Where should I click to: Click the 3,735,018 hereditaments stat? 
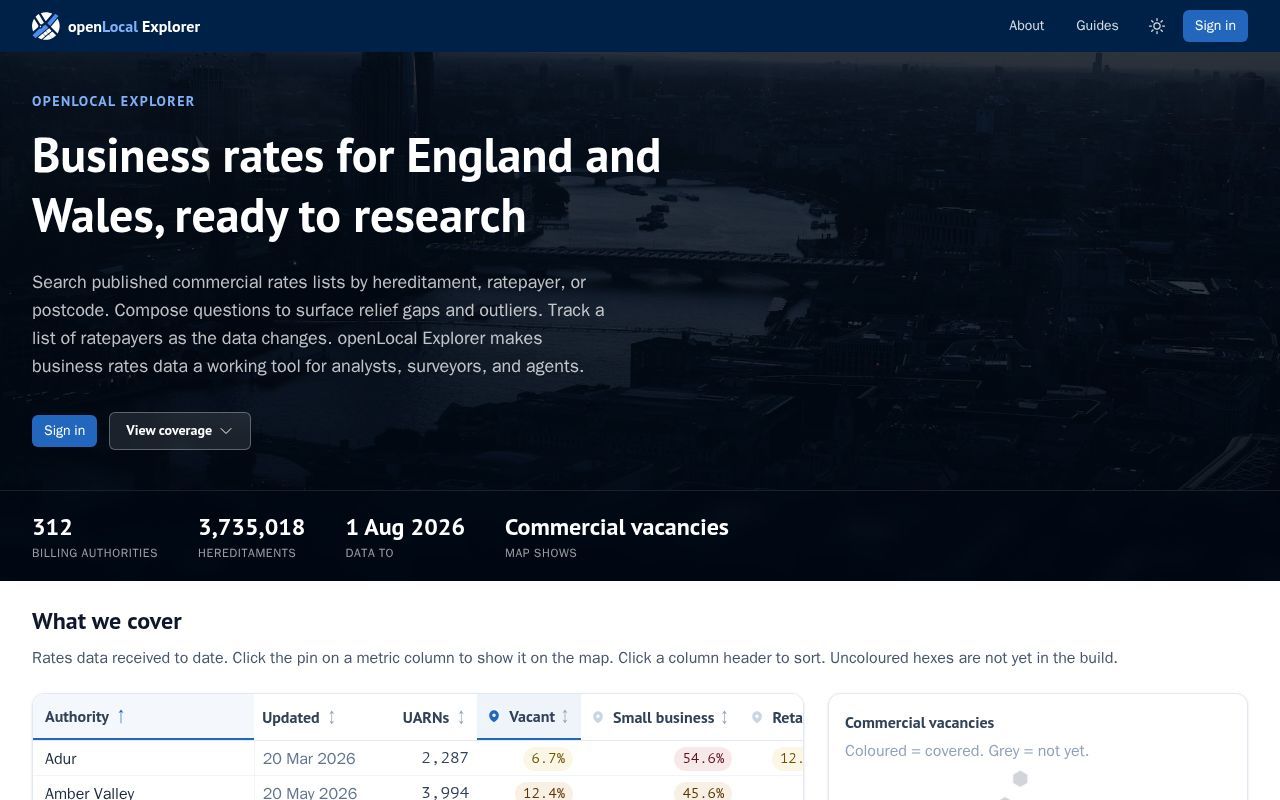(251, 536)
